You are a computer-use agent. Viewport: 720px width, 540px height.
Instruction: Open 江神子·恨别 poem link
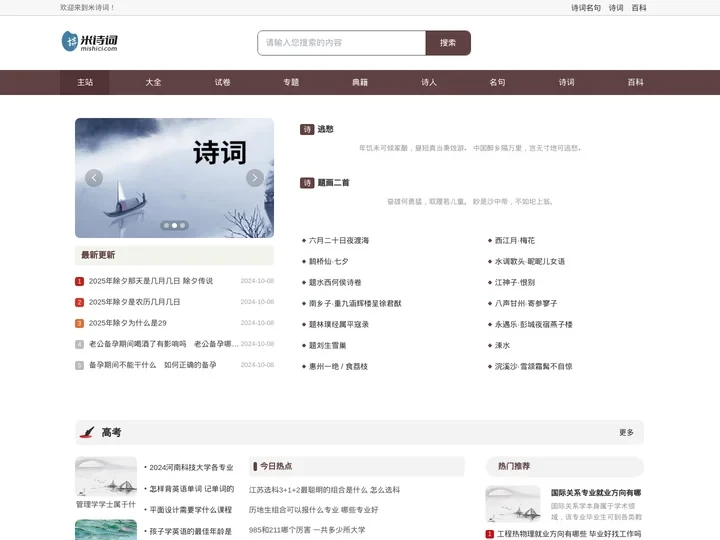(515, 283)
